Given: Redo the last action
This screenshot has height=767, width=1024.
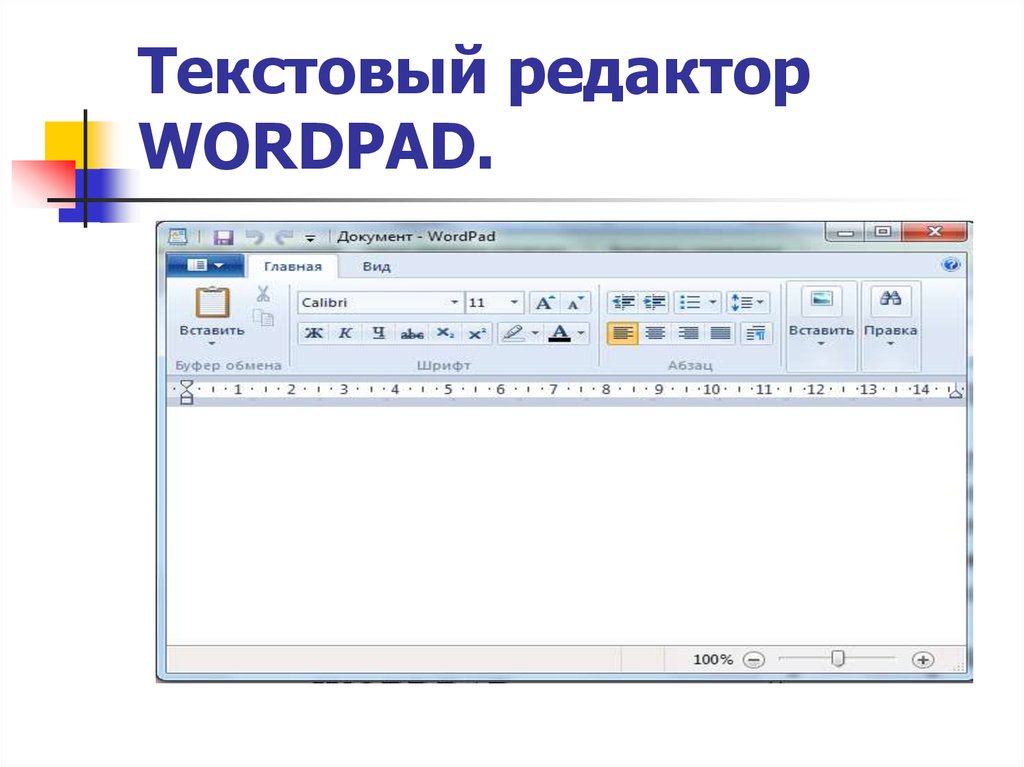Looking at the screenshot, I should pos(284,237).
